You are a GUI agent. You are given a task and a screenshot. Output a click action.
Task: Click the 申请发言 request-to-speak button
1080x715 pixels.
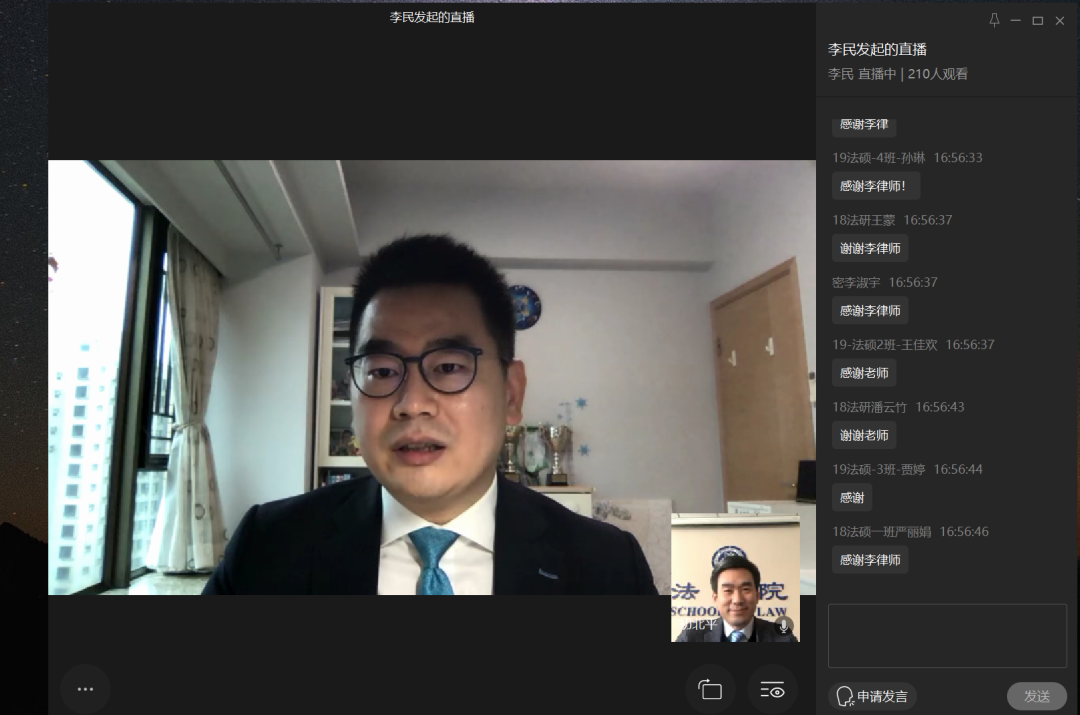coord(872,696)
